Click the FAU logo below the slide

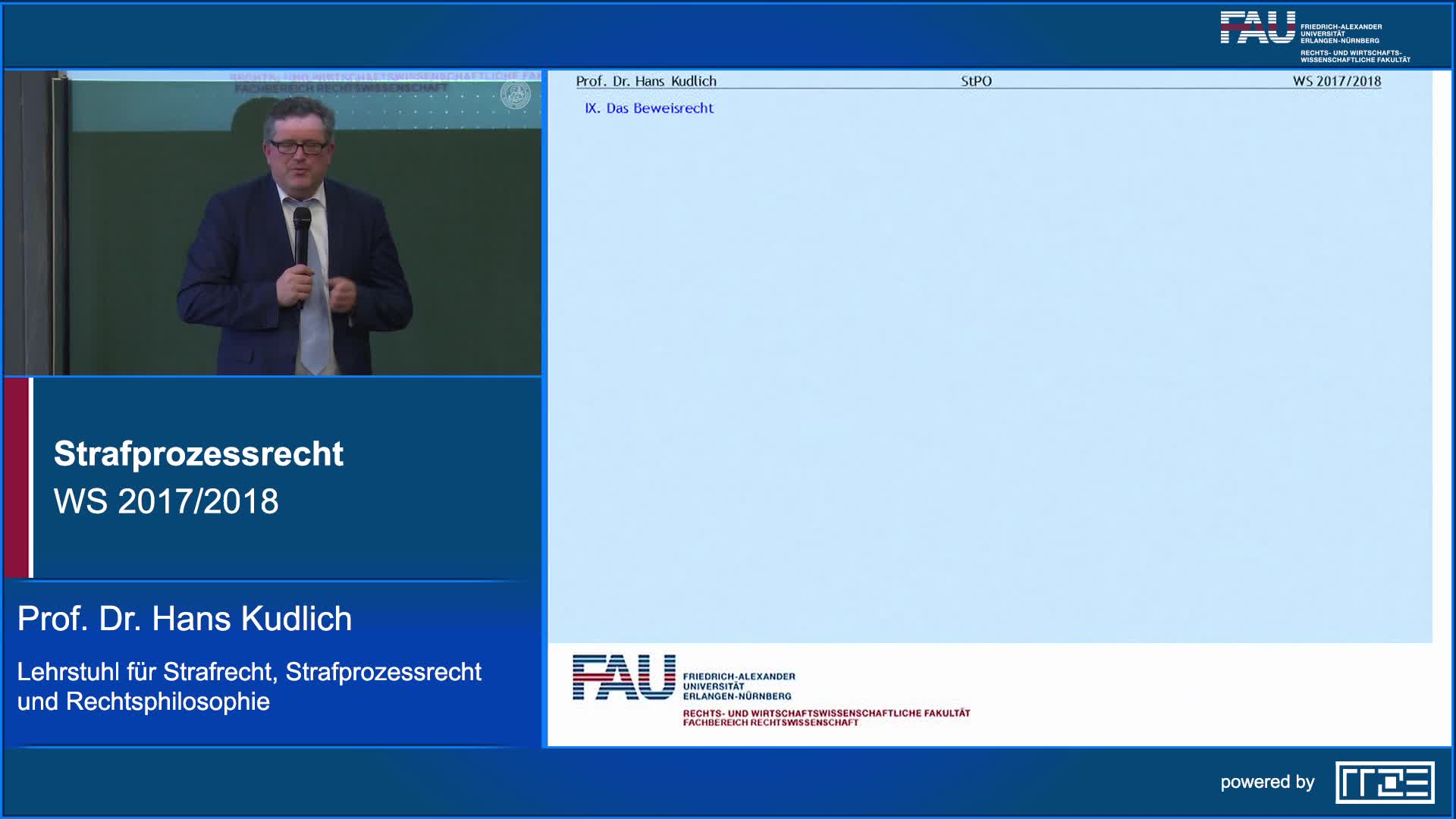point(623,677)
